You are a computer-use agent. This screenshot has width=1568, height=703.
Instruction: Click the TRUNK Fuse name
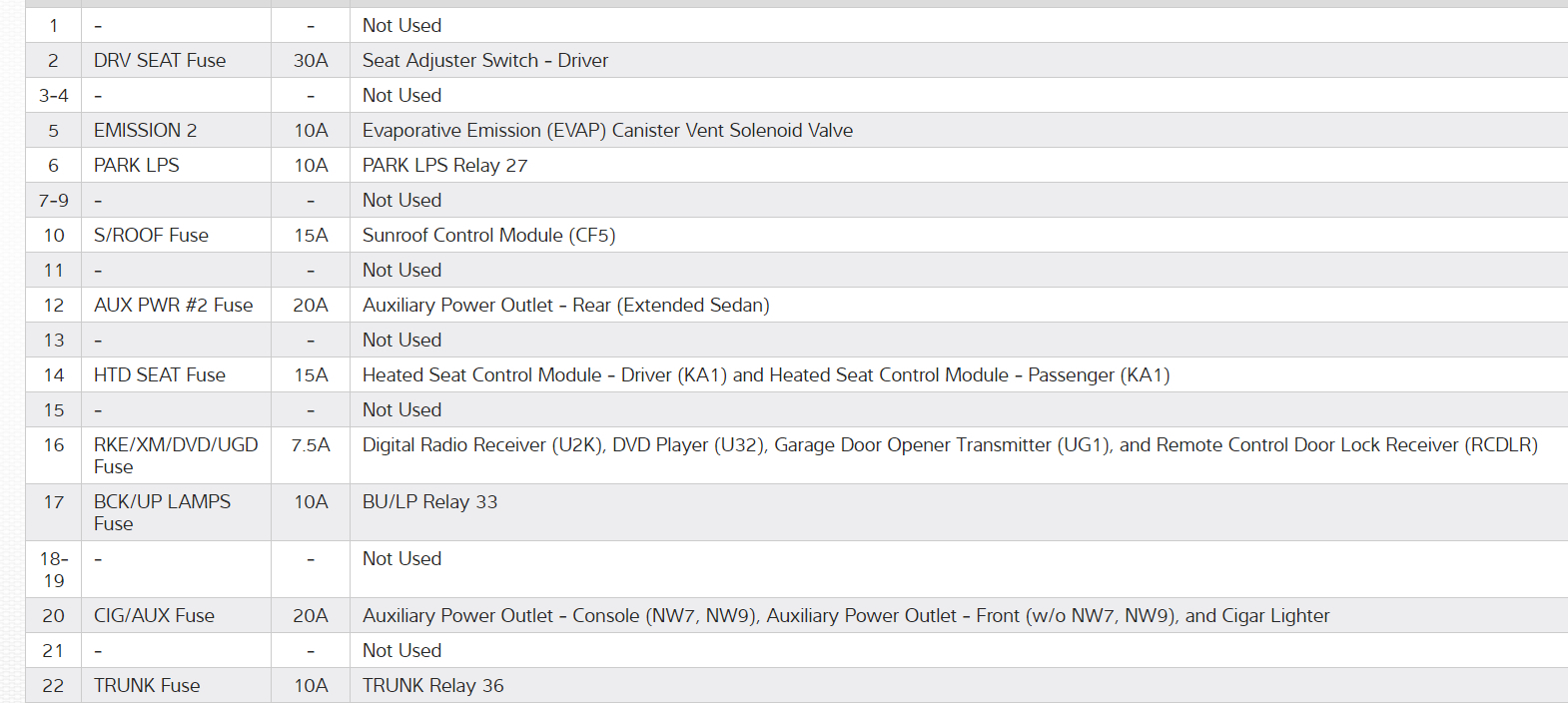click(147, 685)
